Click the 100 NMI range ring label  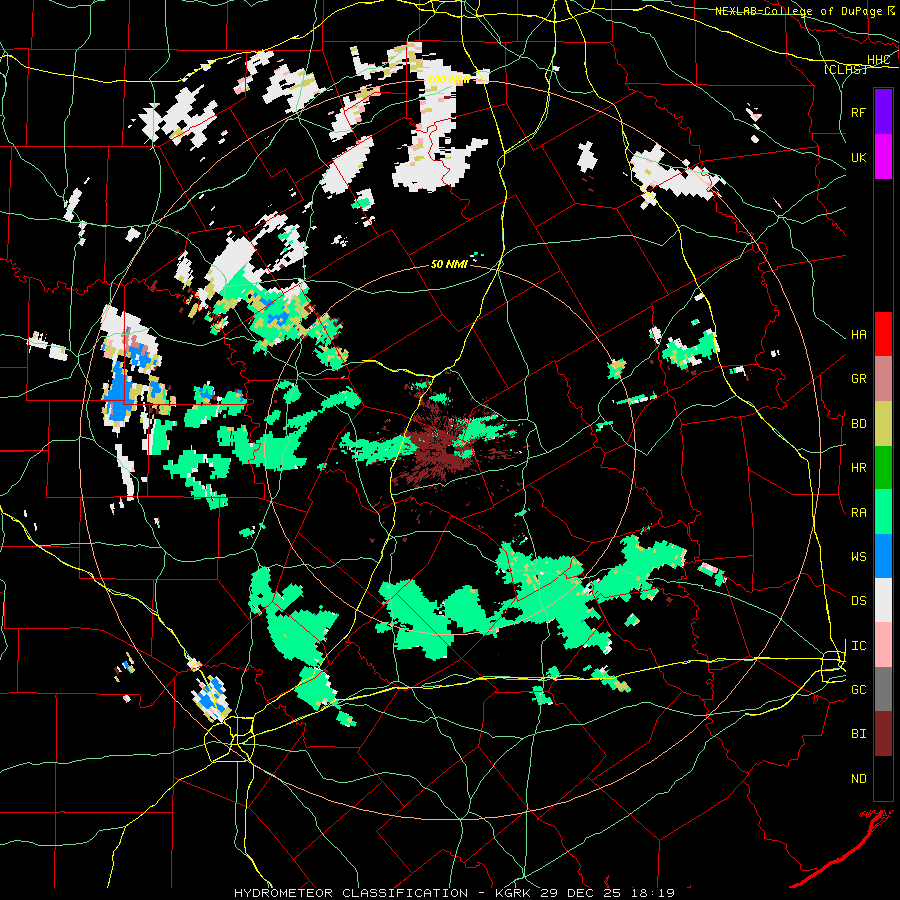click(449, 79)
